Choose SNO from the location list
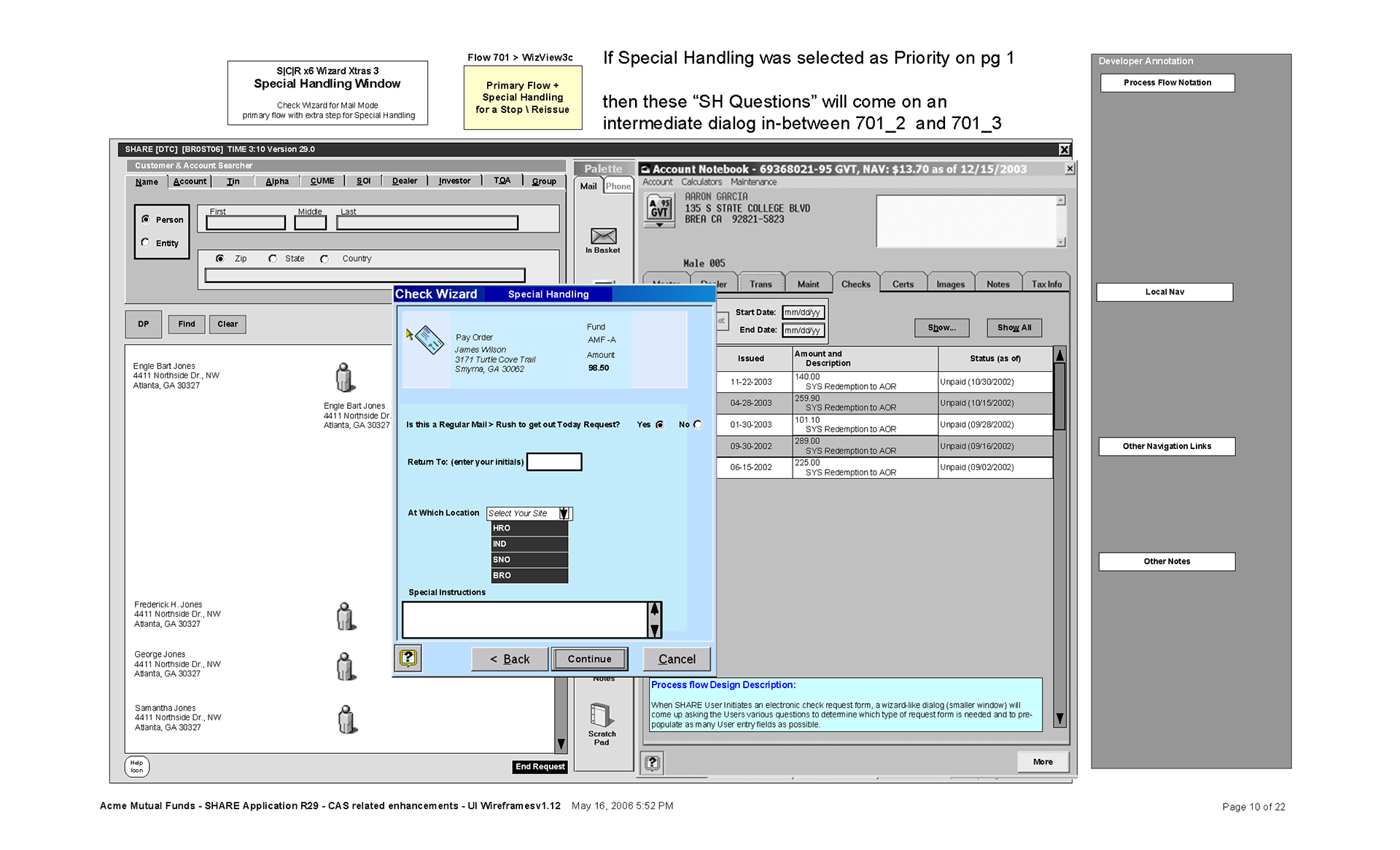This screenshot has height=850, width=1400. pos(529,560)
